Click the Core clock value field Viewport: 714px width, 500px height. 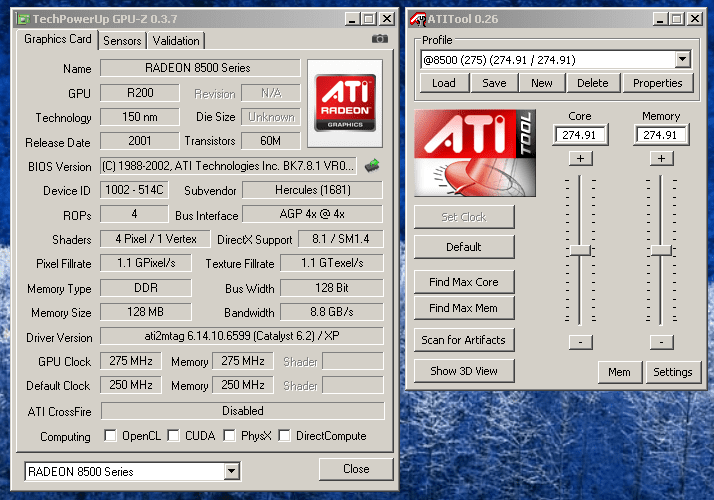(580, 135)
